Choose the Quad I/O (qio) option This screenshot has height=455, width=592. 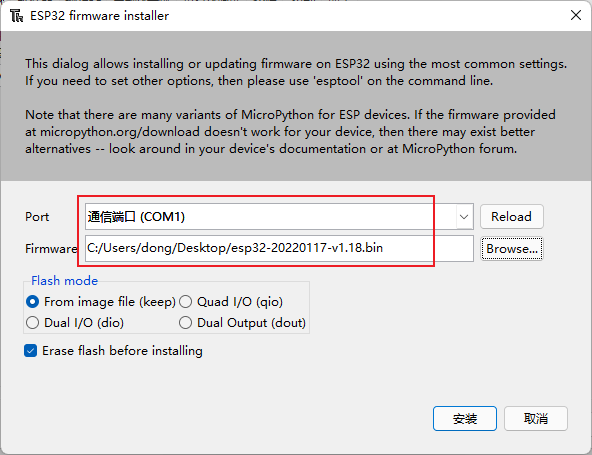click(231, 302)
